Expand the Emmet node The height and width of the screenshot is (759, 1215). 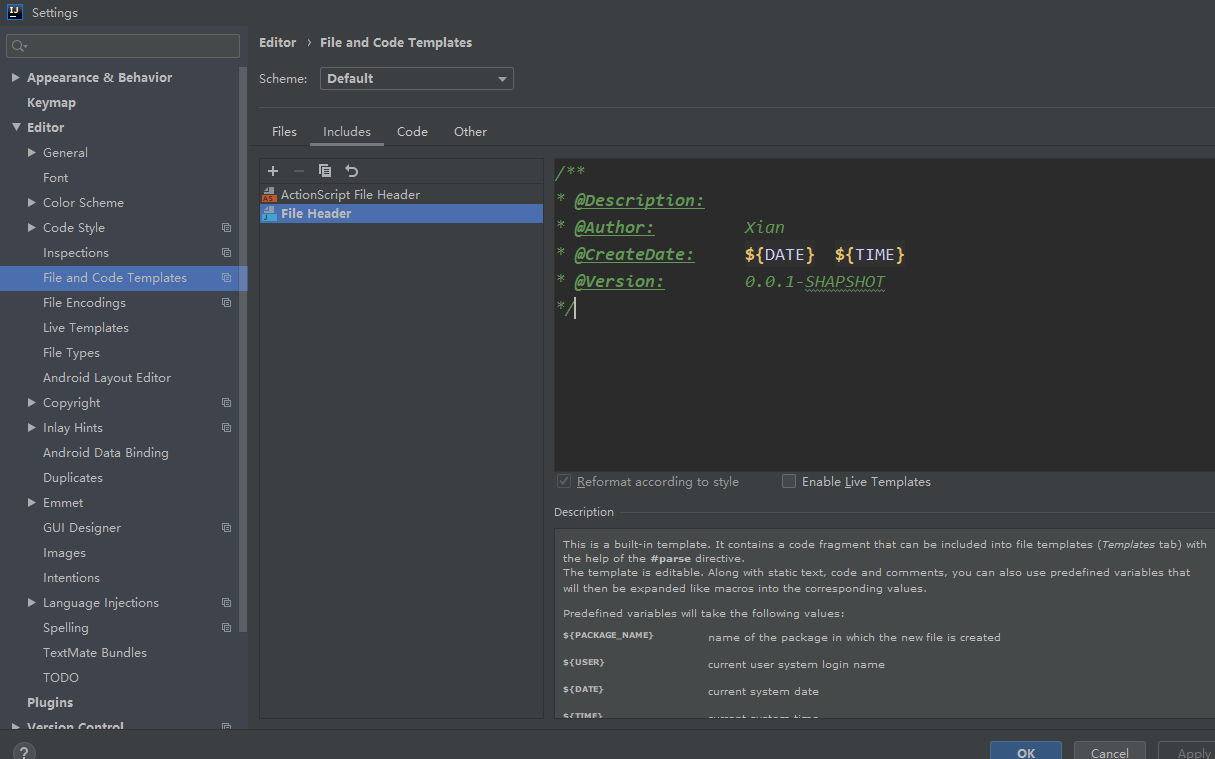32,503
